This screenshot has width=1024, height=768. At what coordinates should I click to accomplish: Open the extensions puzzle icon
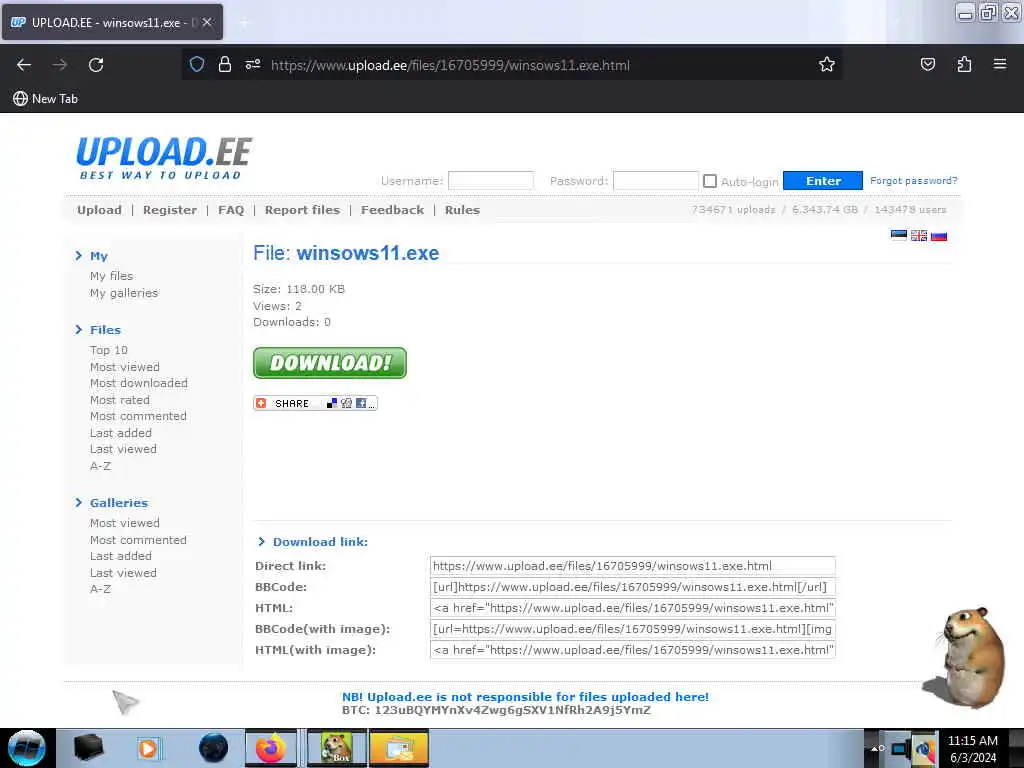(964, 64)
